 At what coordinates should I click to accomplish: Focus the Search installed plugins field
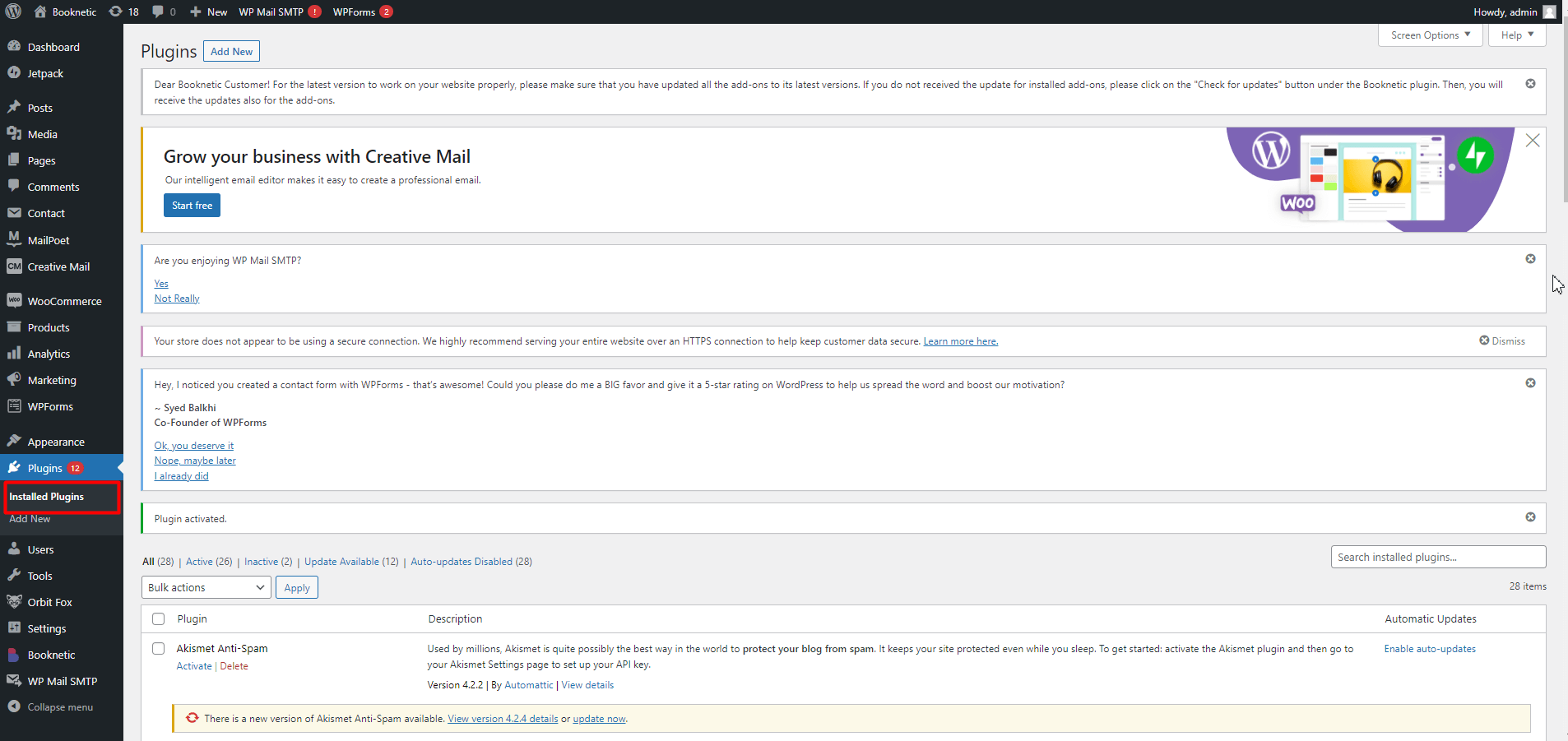pos(1438,557)
